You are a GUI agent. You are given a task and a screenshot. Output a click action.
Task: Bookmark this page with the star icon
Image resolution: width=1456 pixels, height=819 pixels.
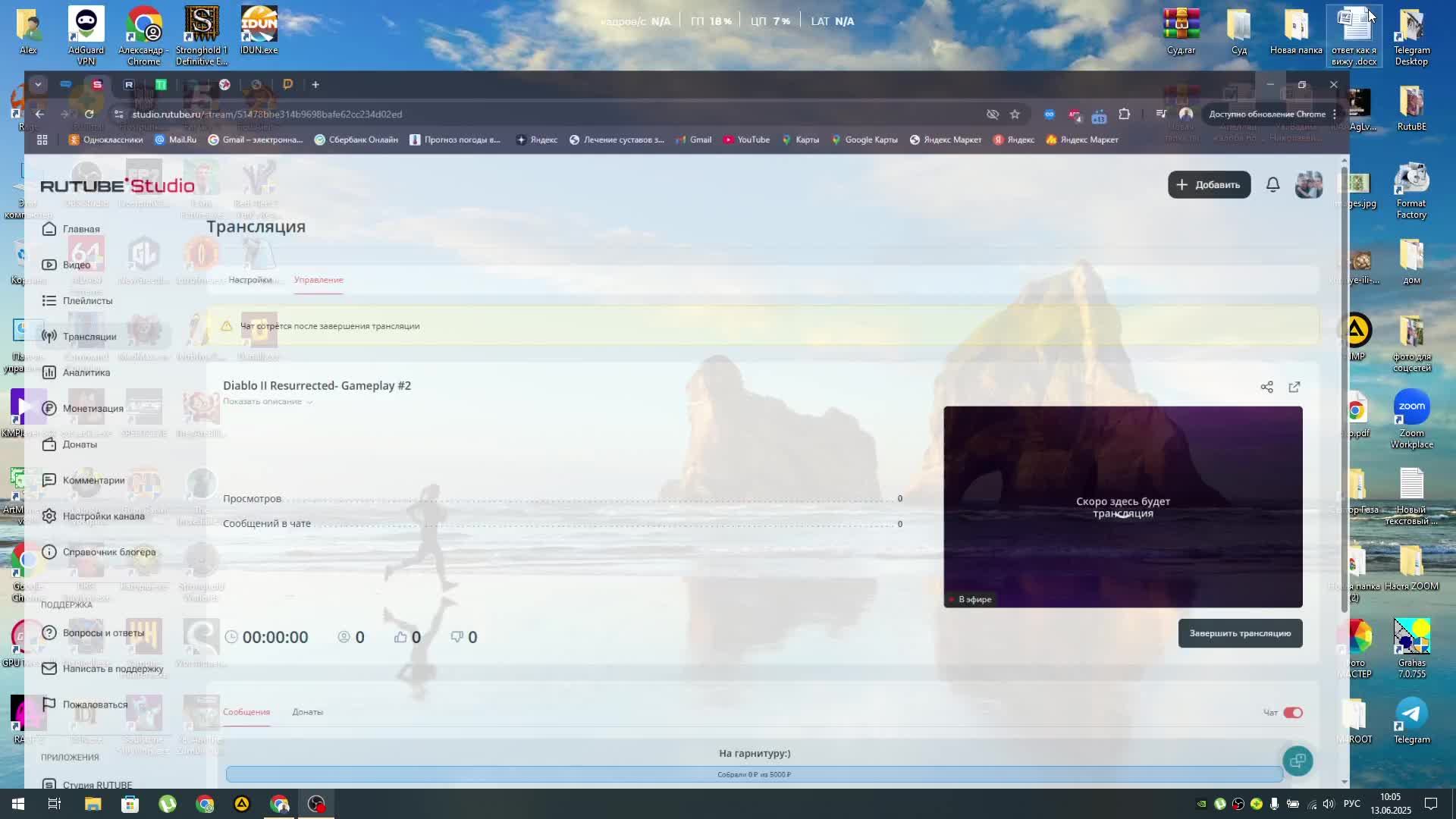pos(1015,115)
